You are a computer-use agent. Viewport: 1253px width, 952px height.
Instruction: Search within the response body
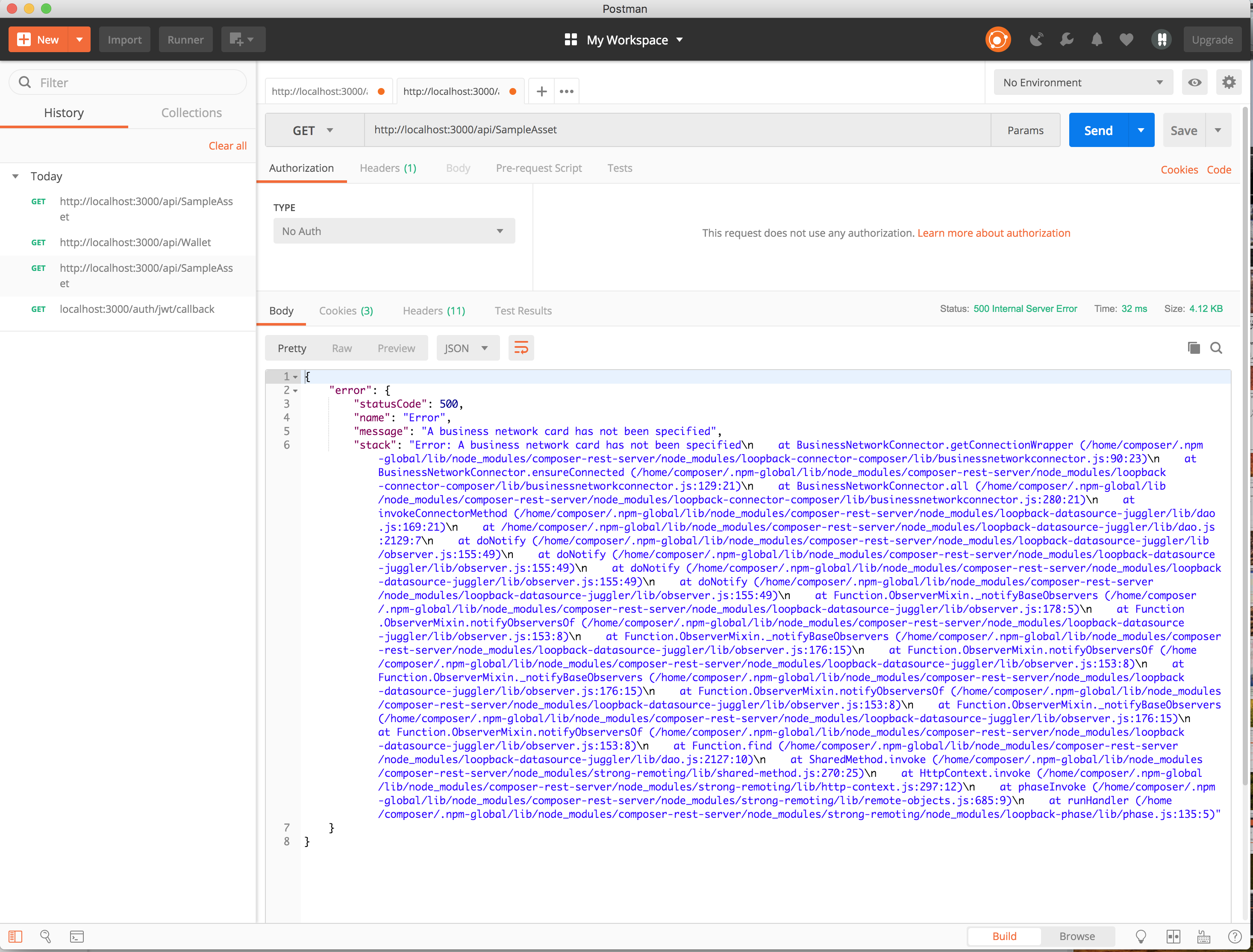pyautogui.click(x=1216, y=348)
